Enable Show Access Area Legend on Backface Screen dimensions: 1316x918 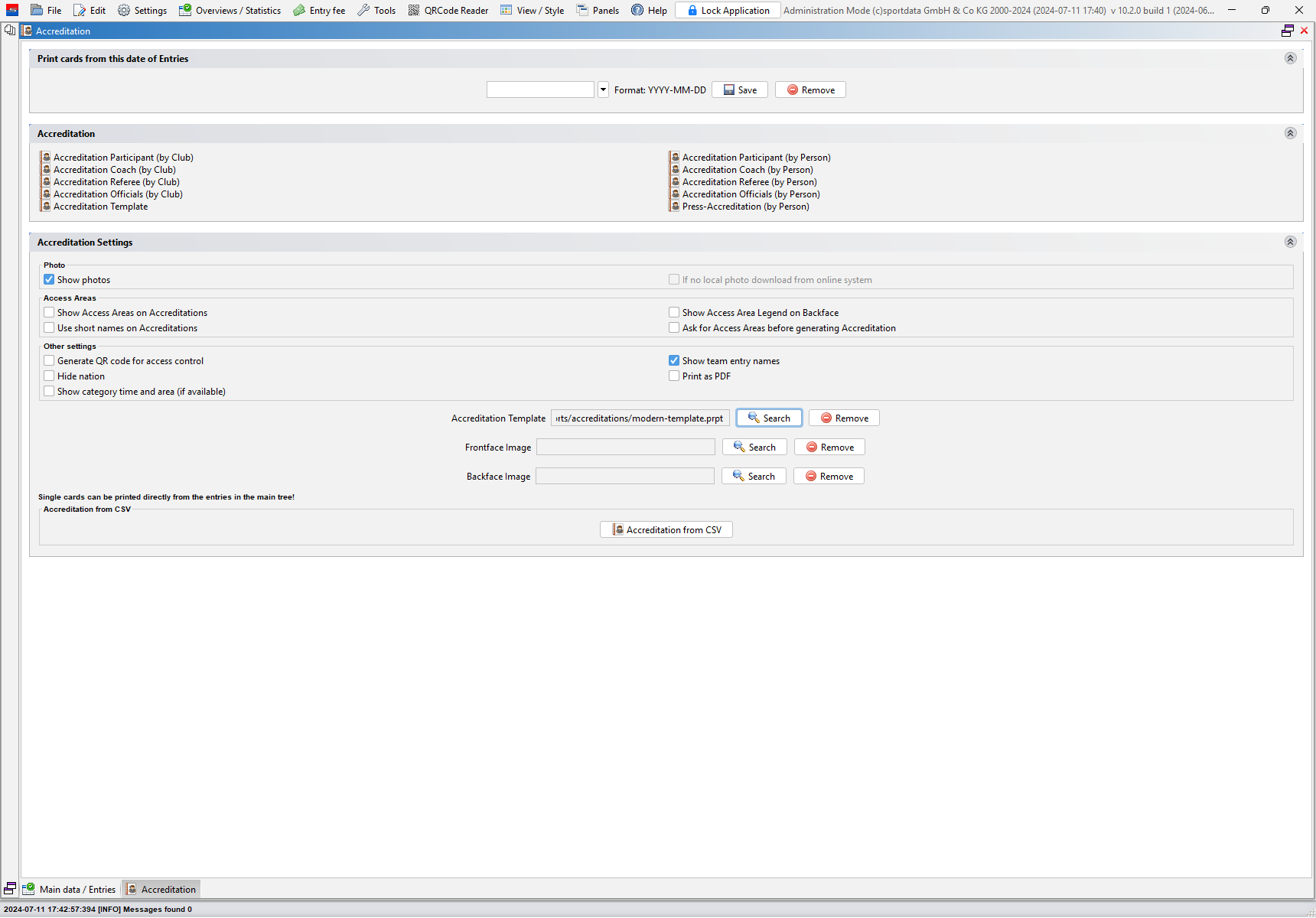point(674,312)
